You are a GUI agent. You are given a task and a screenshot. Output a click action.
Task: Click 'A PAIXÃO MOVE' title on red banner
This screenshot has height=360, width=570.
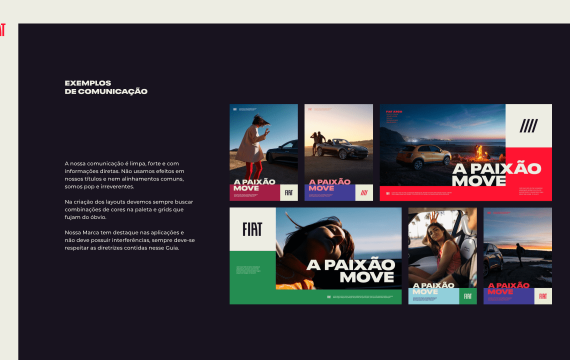(x=497, y=175)
